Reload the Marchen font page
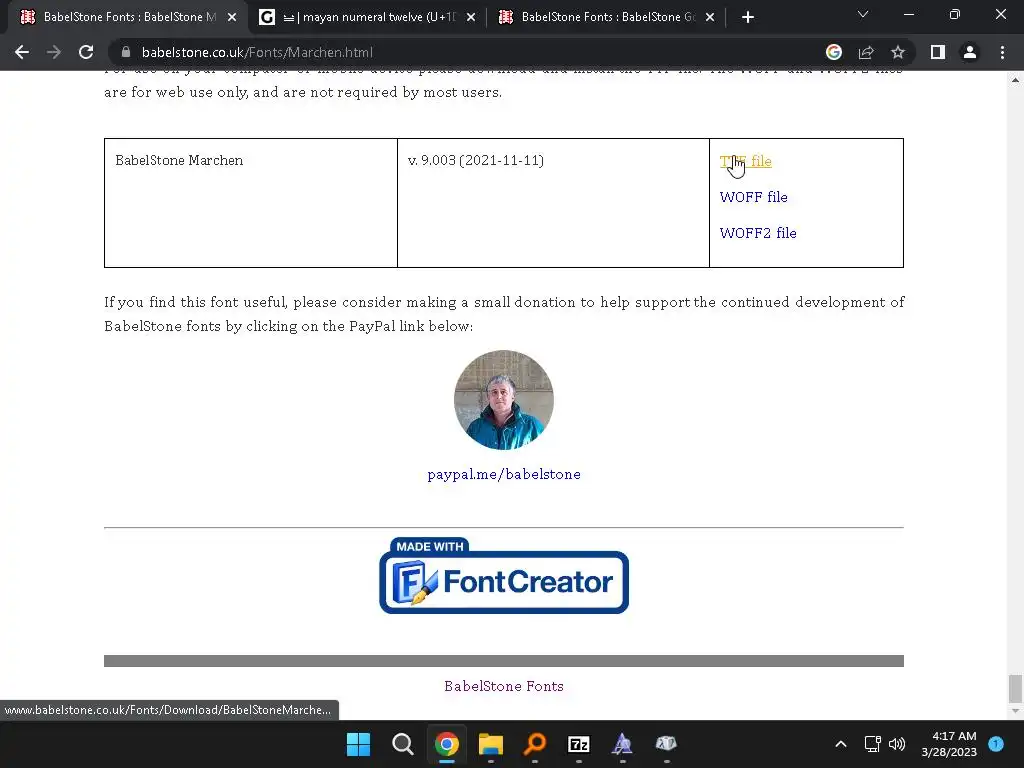The image size is (1024, 768). 86,52
